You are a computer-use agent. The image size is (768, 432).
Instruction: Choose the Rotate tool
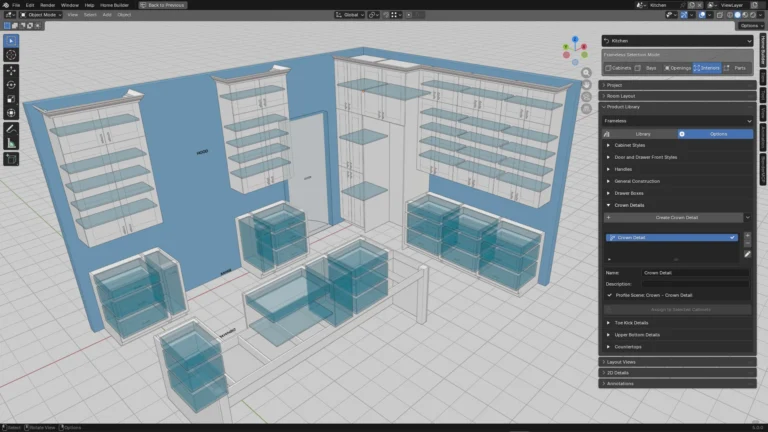coord(11,85)
